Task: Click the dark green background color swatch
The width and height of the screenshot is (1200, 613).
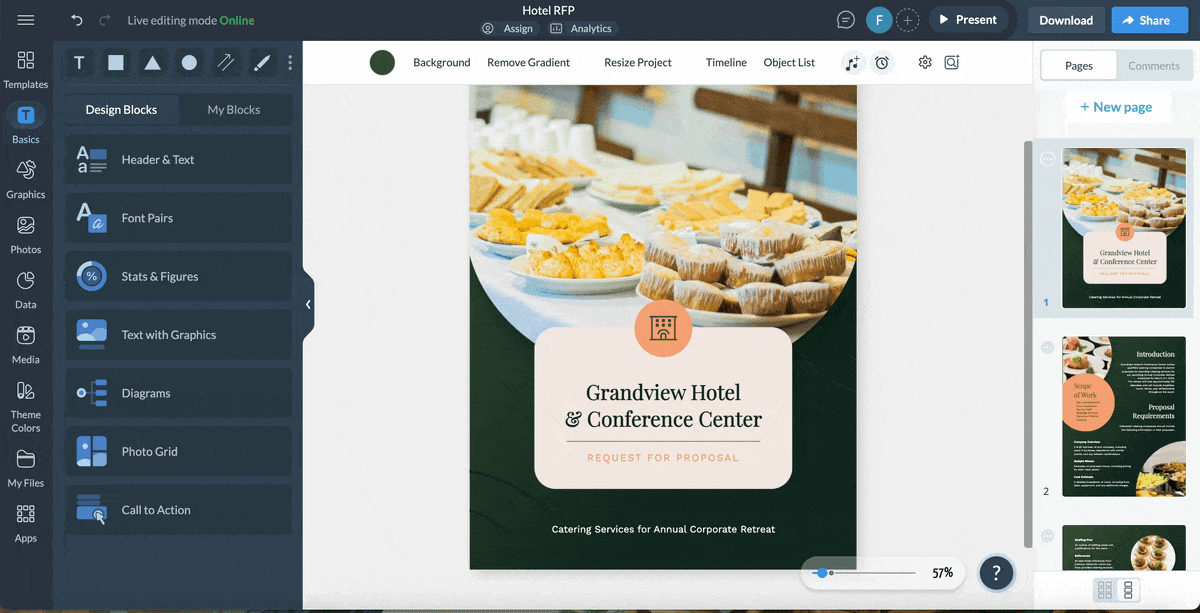Action: (x=382, y=63)
